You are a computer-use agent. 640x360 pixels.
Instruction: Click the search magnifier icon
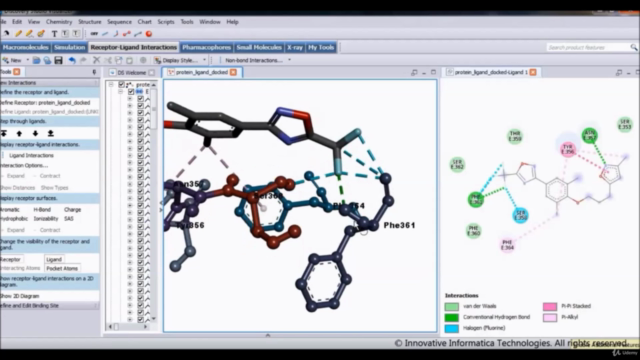pyautogui.click(x=633, y=48)
